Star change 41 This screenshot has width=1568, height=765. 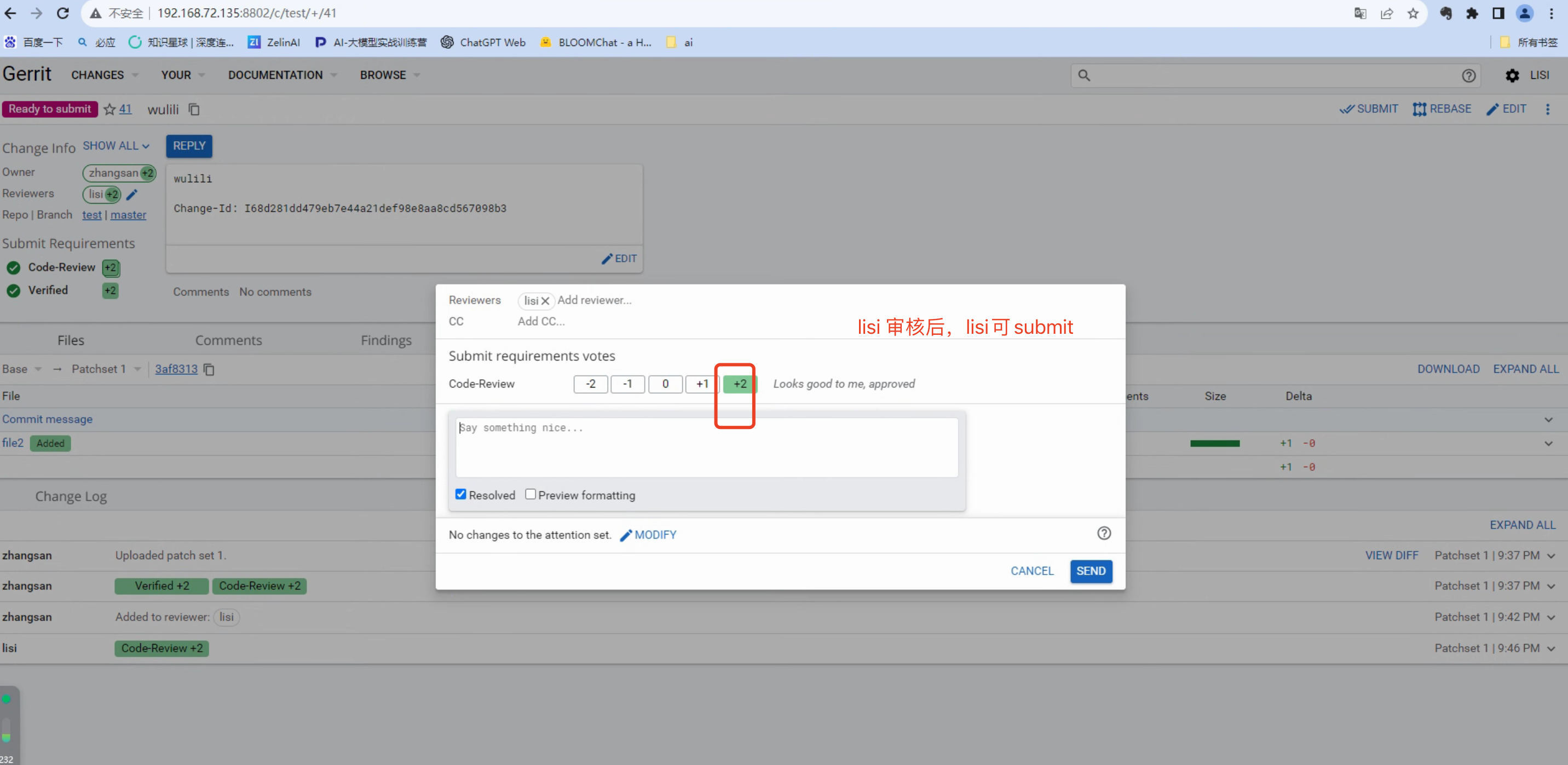(109, 109)
